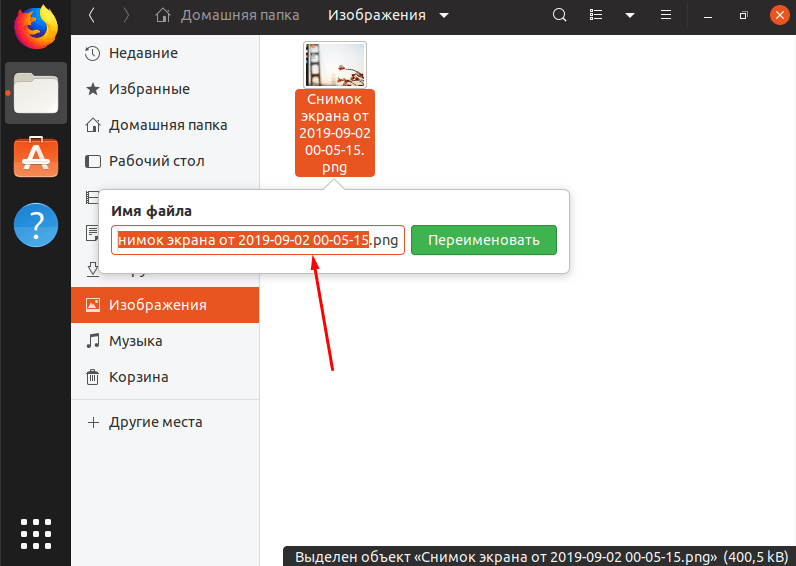The width and height of the screenshot is (796, 566).
Task: Open the hamburger menu
Action: [666, 15]
